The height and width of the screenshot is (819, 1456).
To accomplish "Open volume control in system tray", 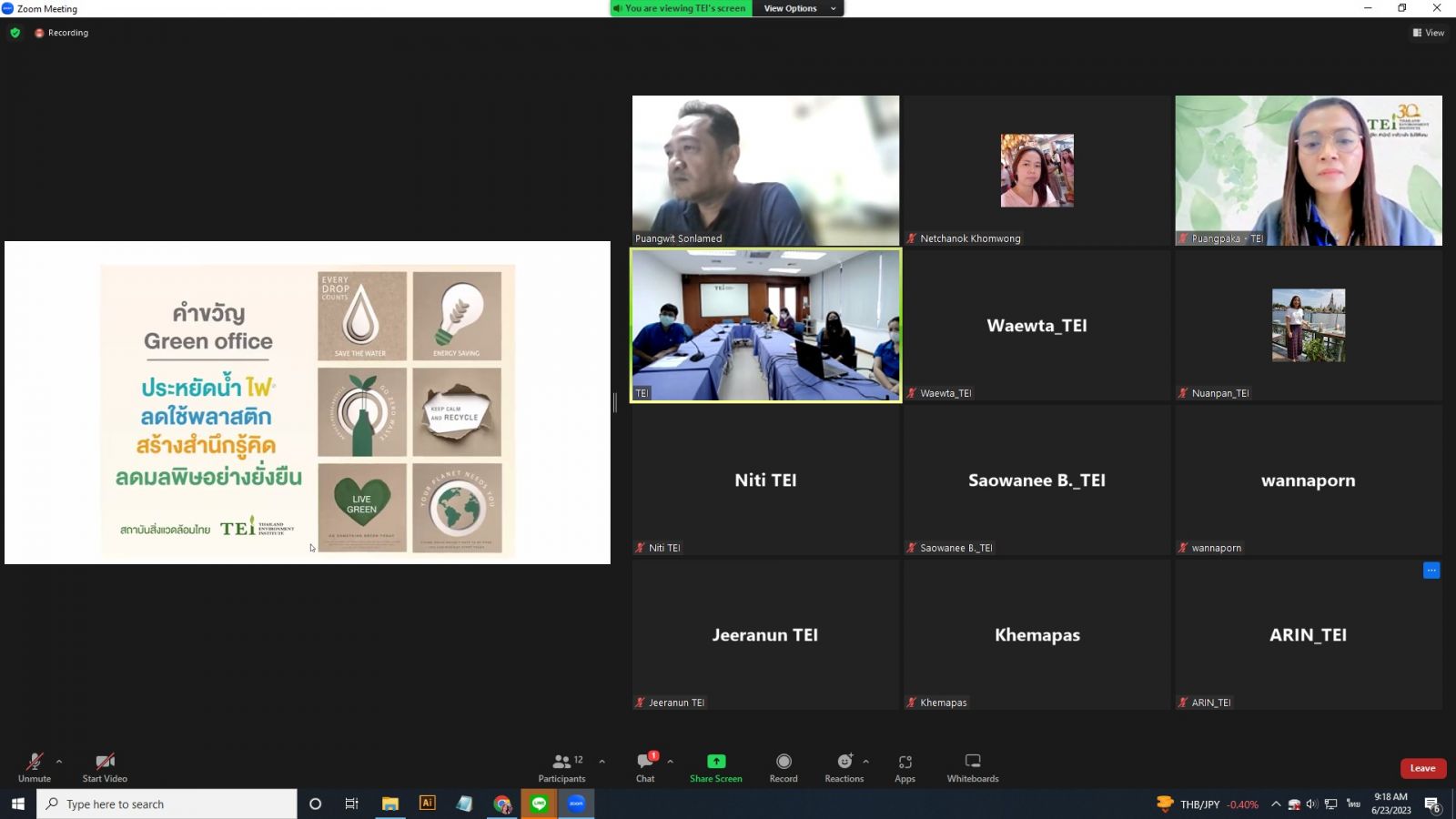I will [x=1311, y=804].
